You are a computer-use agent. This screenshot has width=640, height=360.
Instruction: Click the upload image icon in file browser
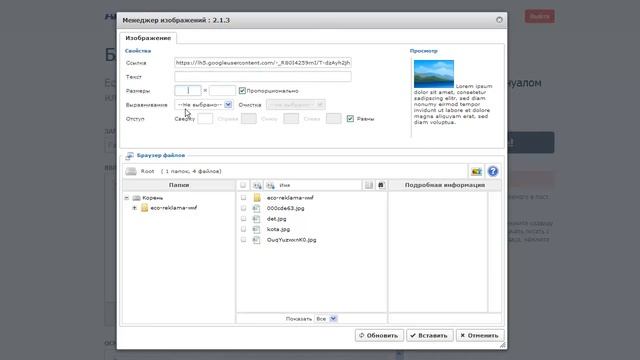[476, 171]
